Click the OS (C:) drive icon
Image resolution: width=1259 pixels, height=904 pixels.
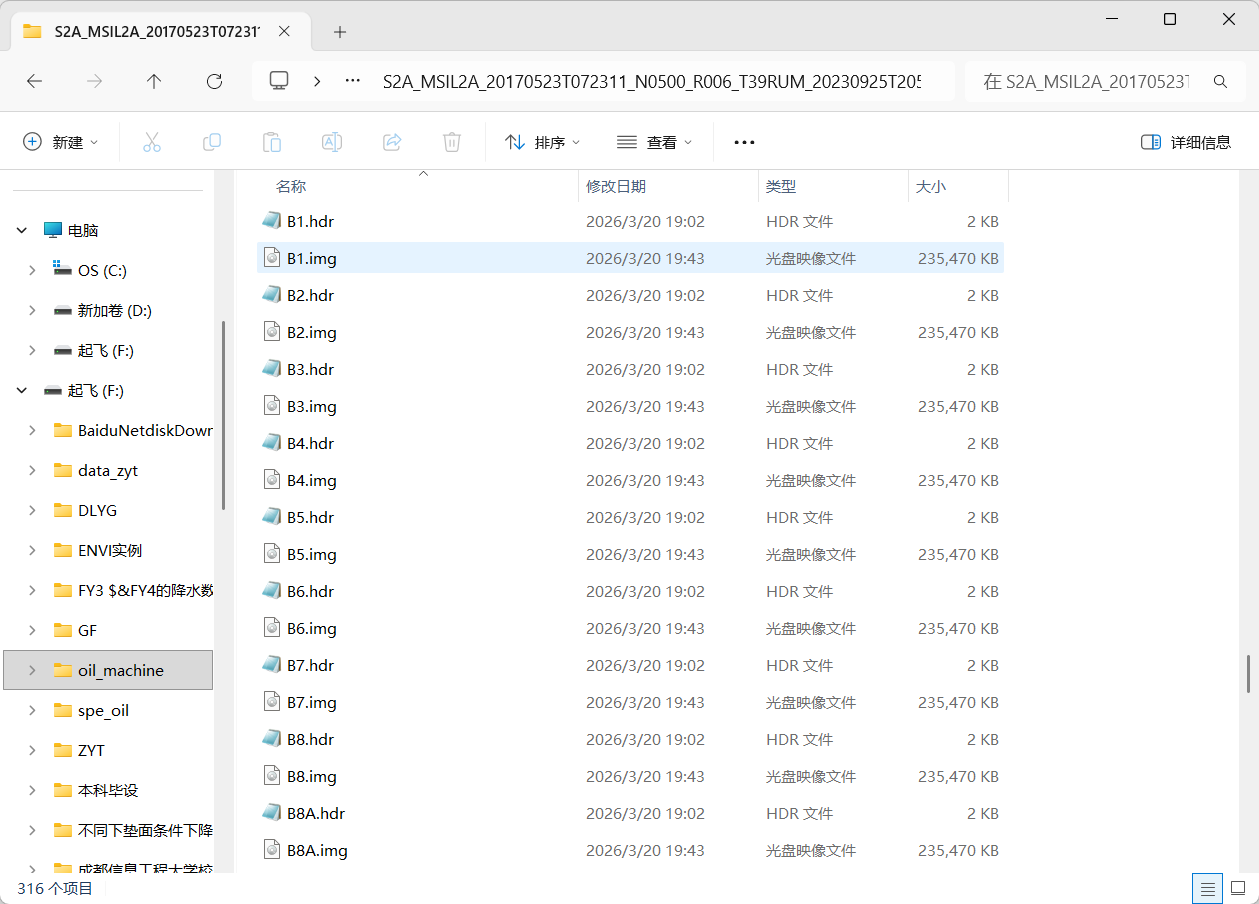pyautogui.click(x=63, y=270)
